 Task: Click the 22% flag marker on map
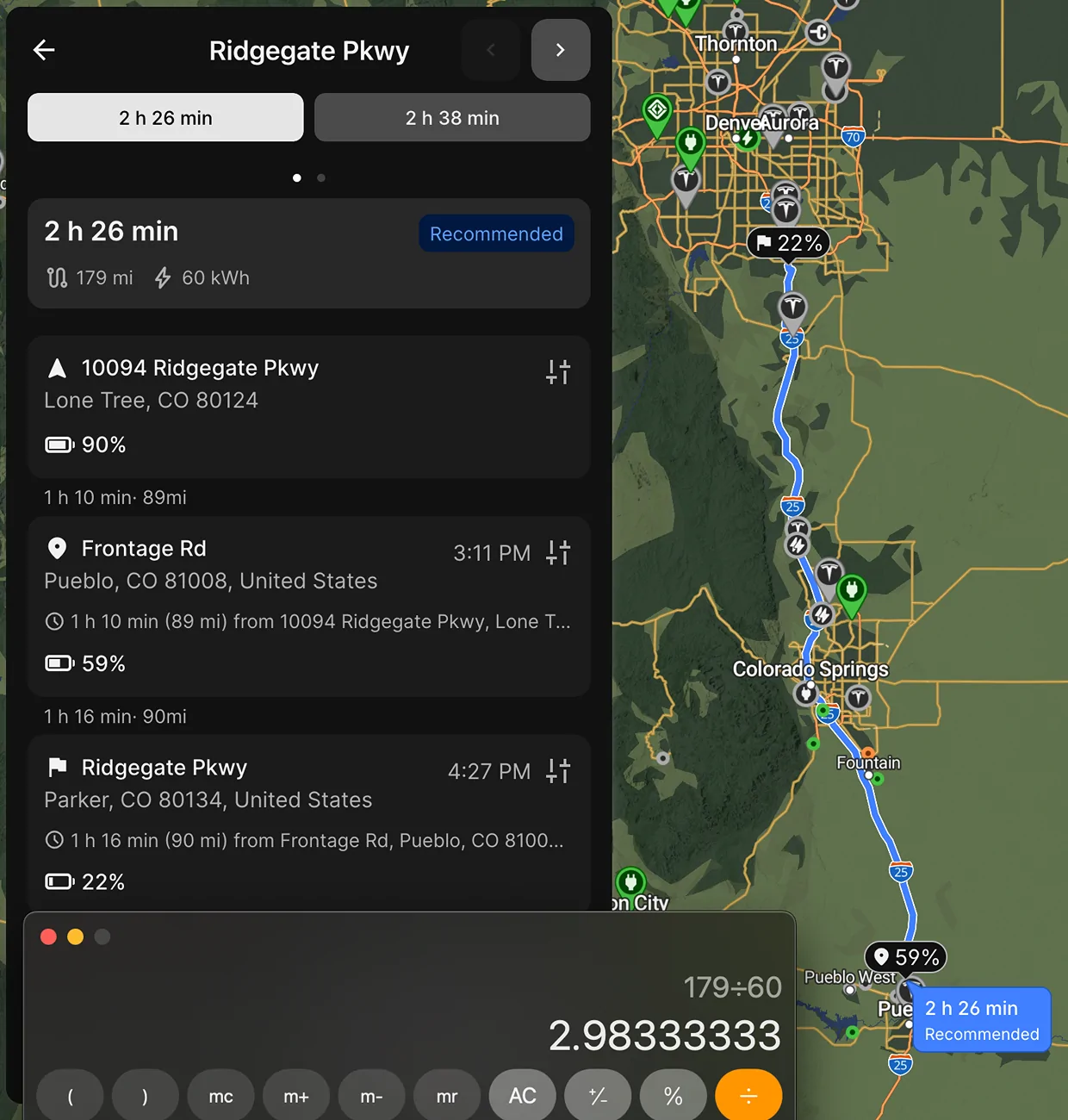click(x=788, y=244)
